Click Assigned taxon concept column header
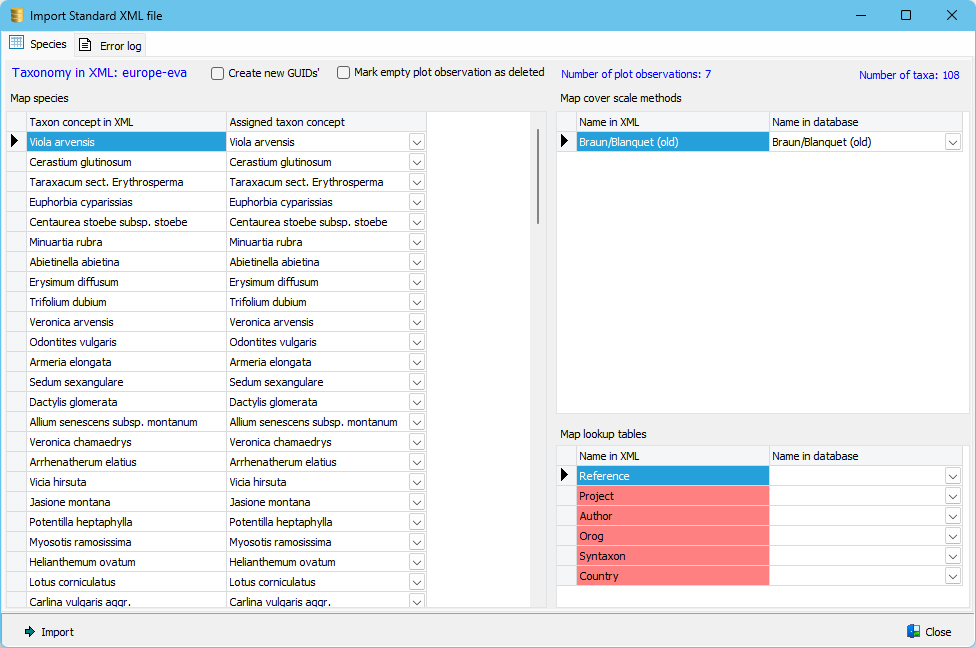The width and height of the screenshot is (976, 648). pos(326,122)
